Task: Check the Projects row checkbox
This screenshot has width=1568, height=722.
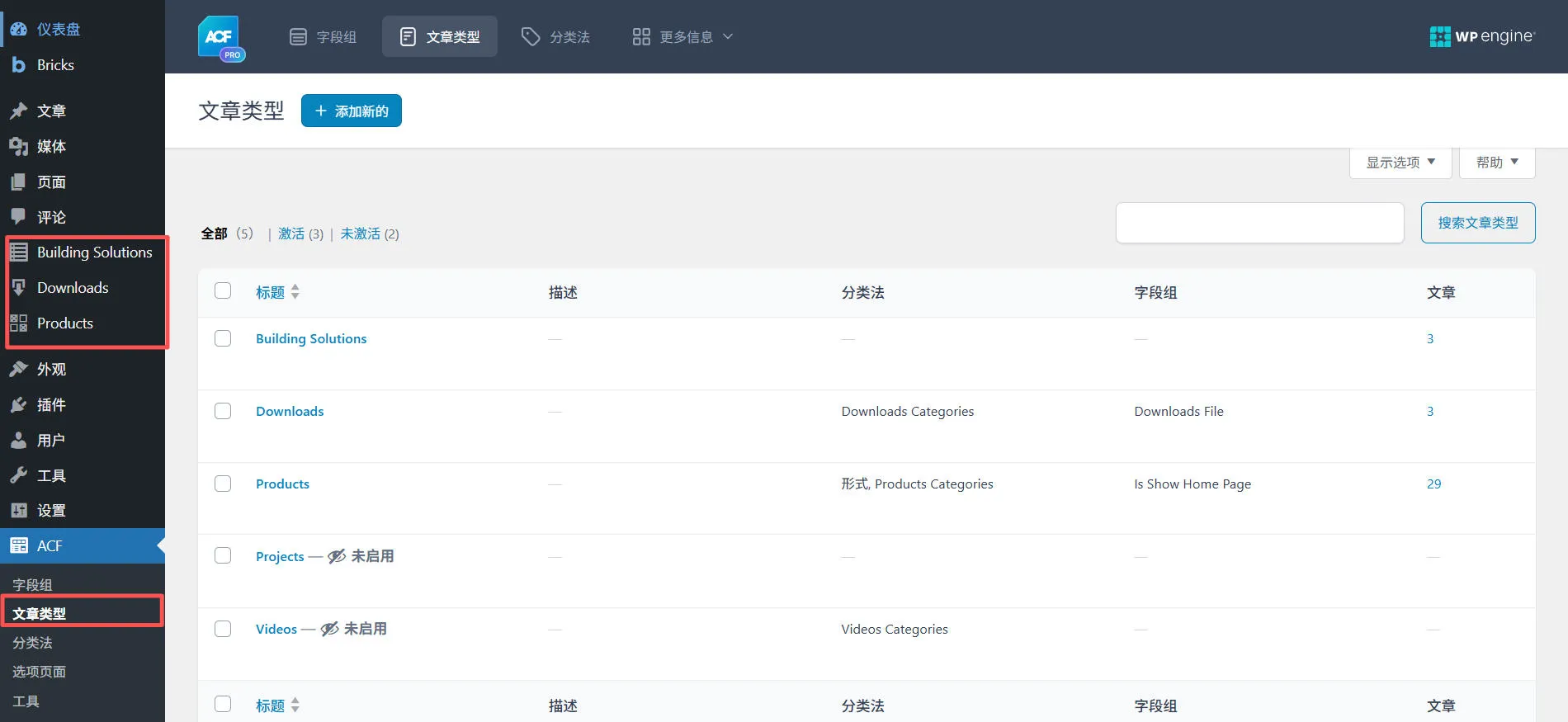Action: tap(223, 555)
